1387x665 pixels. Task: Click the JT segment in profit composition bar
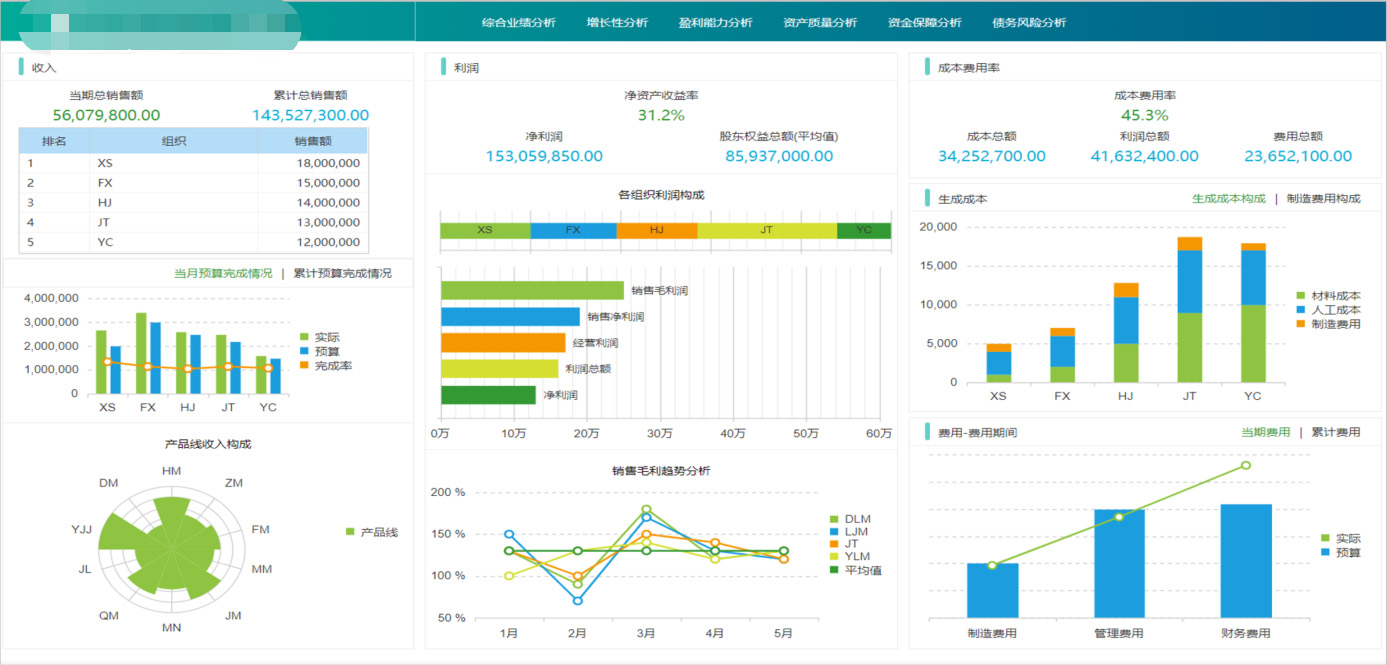[x=766, y=230]
